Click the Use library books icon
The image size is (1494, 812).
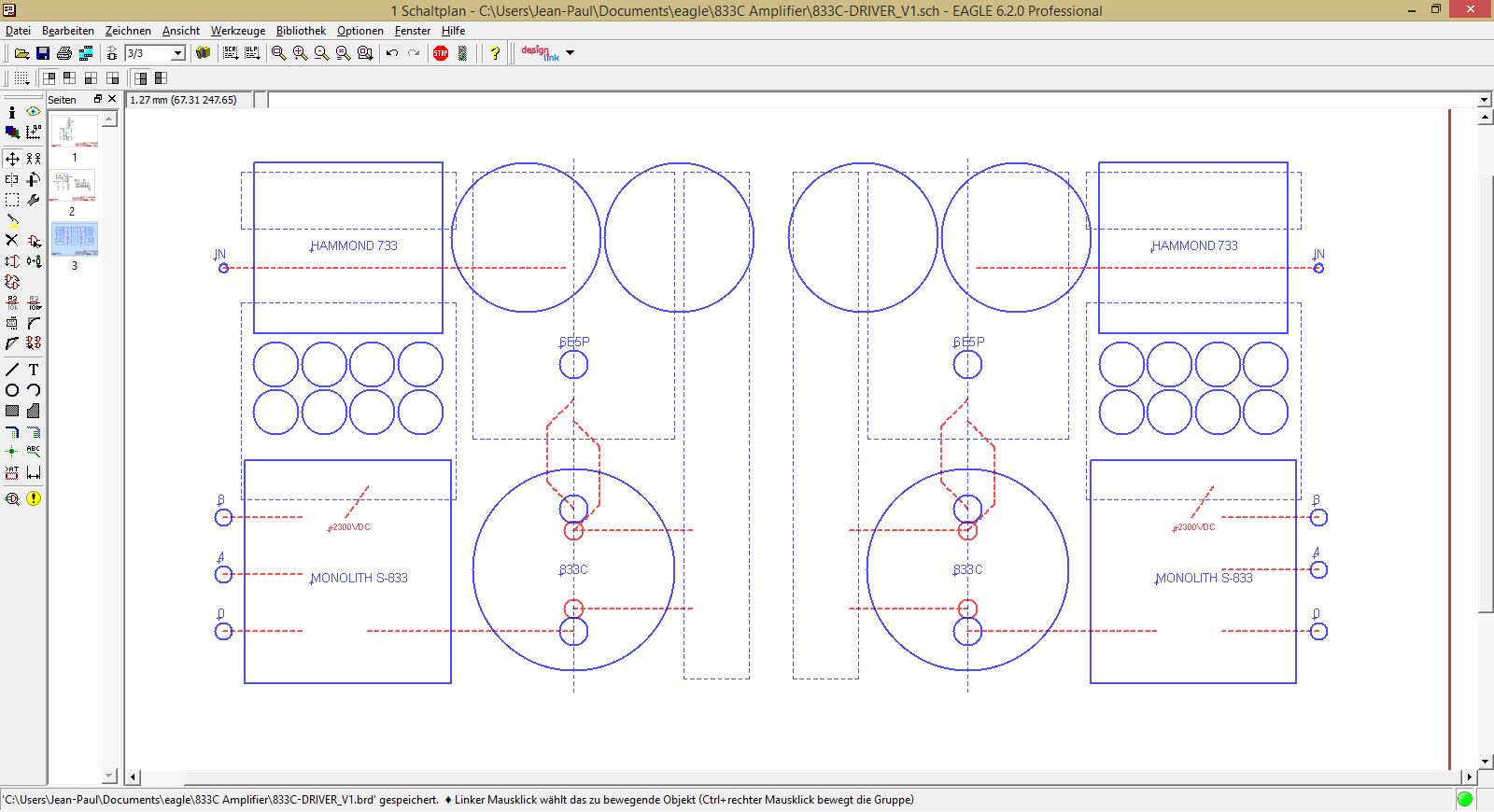click(x=203, y=53)
